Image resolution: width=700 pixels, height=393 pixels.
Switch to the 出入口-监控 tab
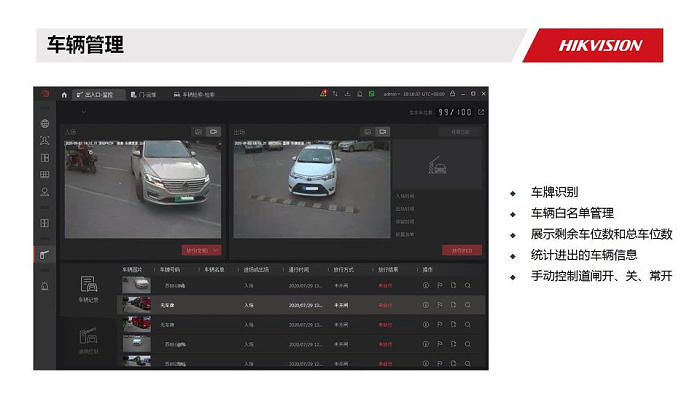pyautogui.click(x=95, y=95)
